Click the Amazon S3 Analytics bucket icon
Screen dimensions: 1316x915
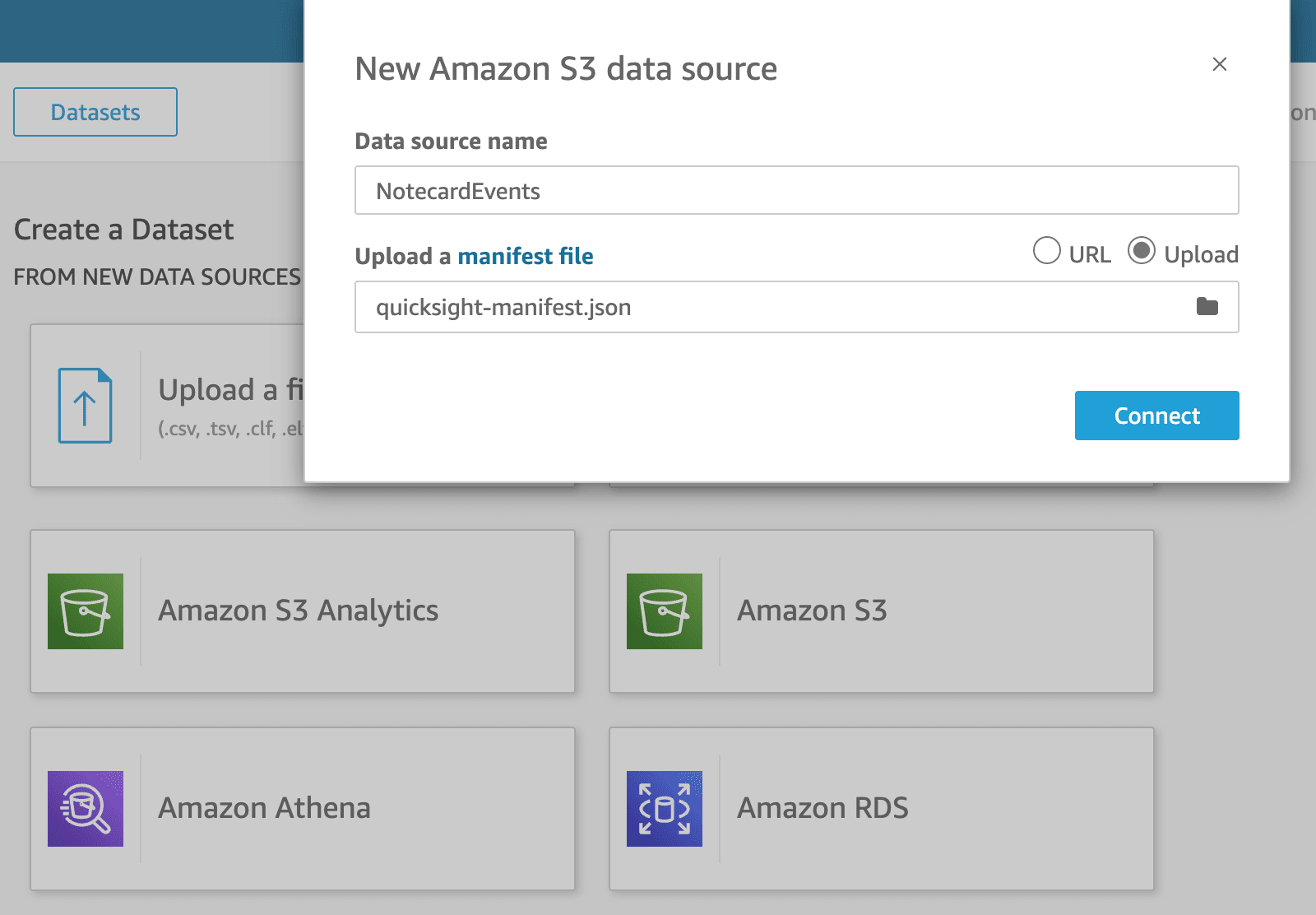86,611
